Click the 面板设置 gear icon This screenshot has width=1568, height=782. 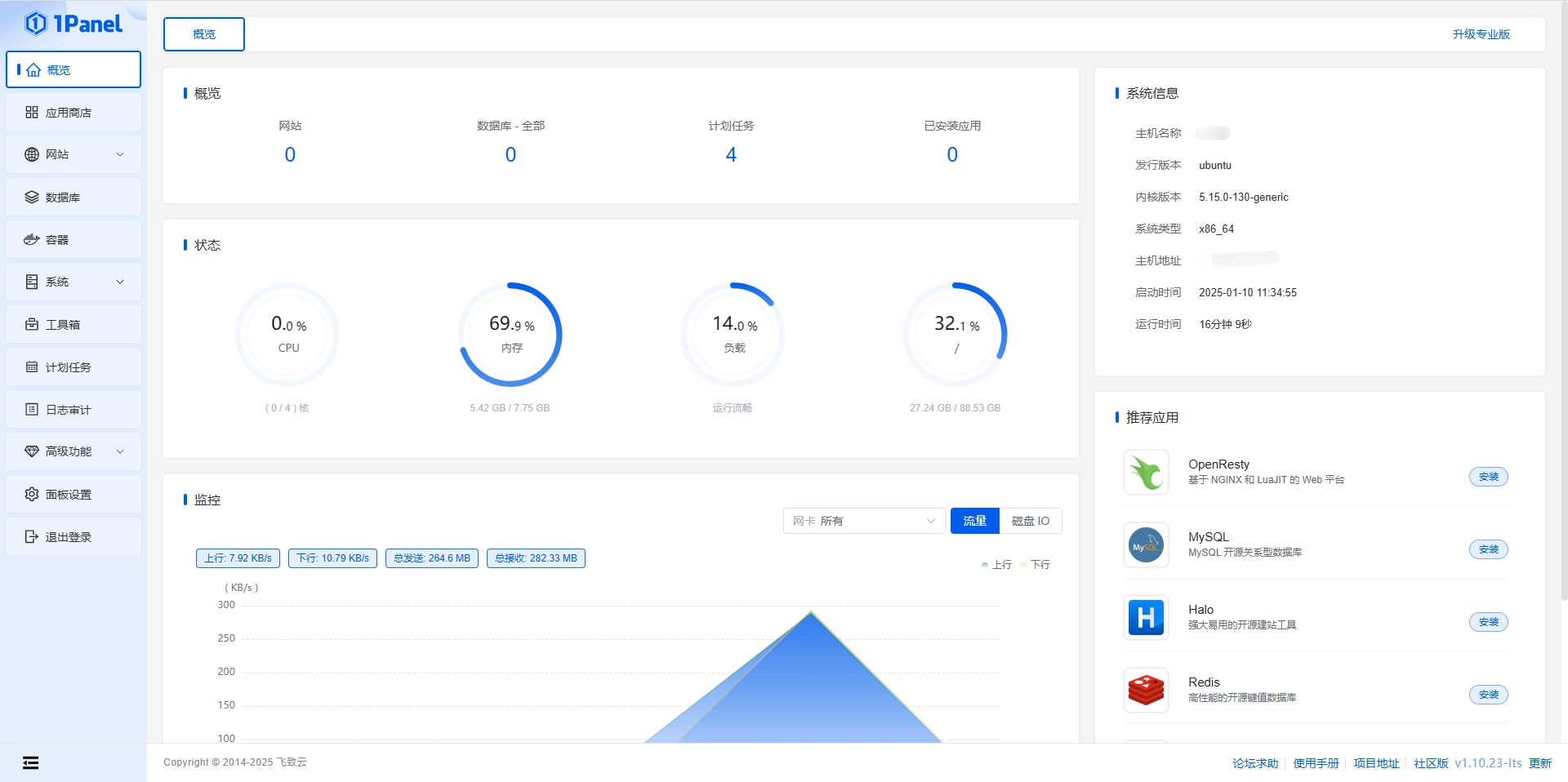pos(32,495)
